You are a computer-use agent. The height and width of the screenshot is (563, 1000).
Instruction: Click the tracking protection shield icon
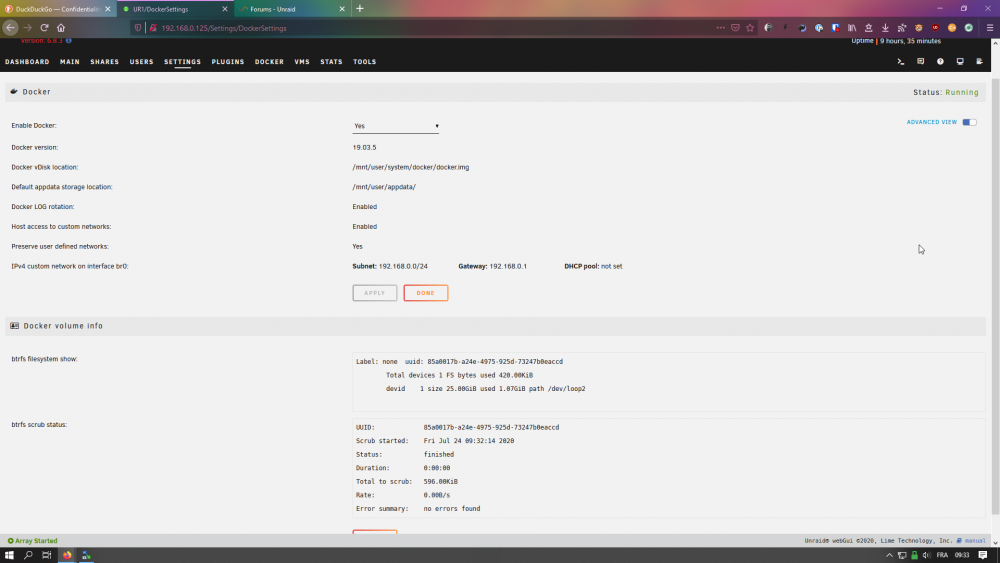tap(138, 27)
